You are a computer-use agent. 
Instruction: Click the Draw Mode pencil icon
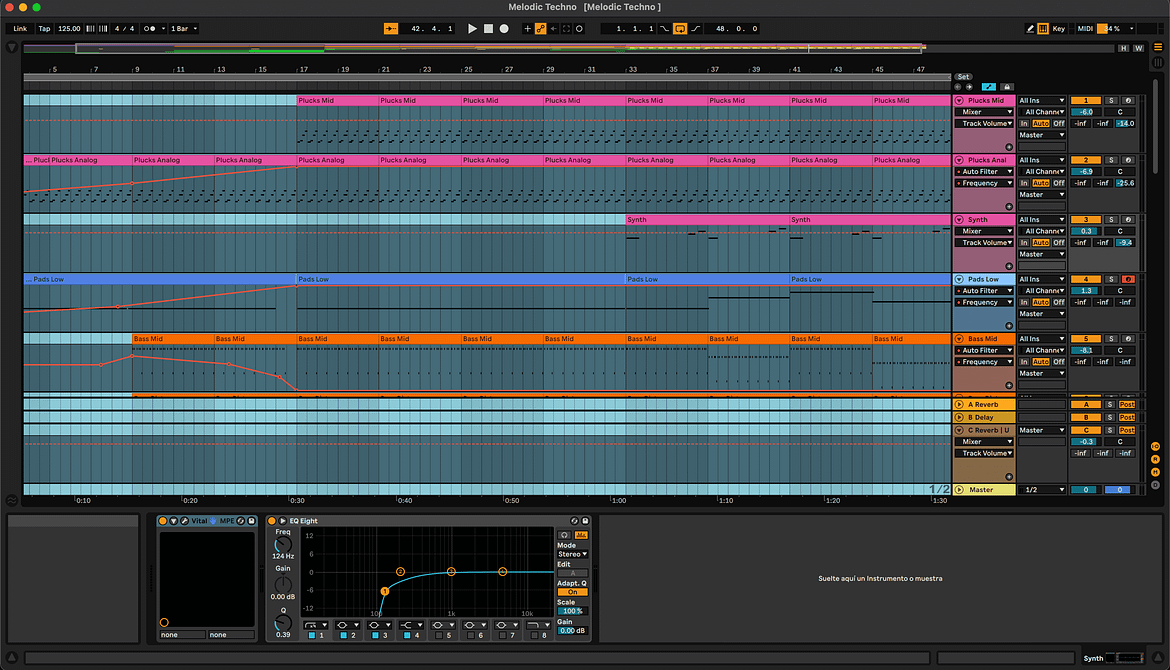pyautogui.click(x=1030, y=29)
